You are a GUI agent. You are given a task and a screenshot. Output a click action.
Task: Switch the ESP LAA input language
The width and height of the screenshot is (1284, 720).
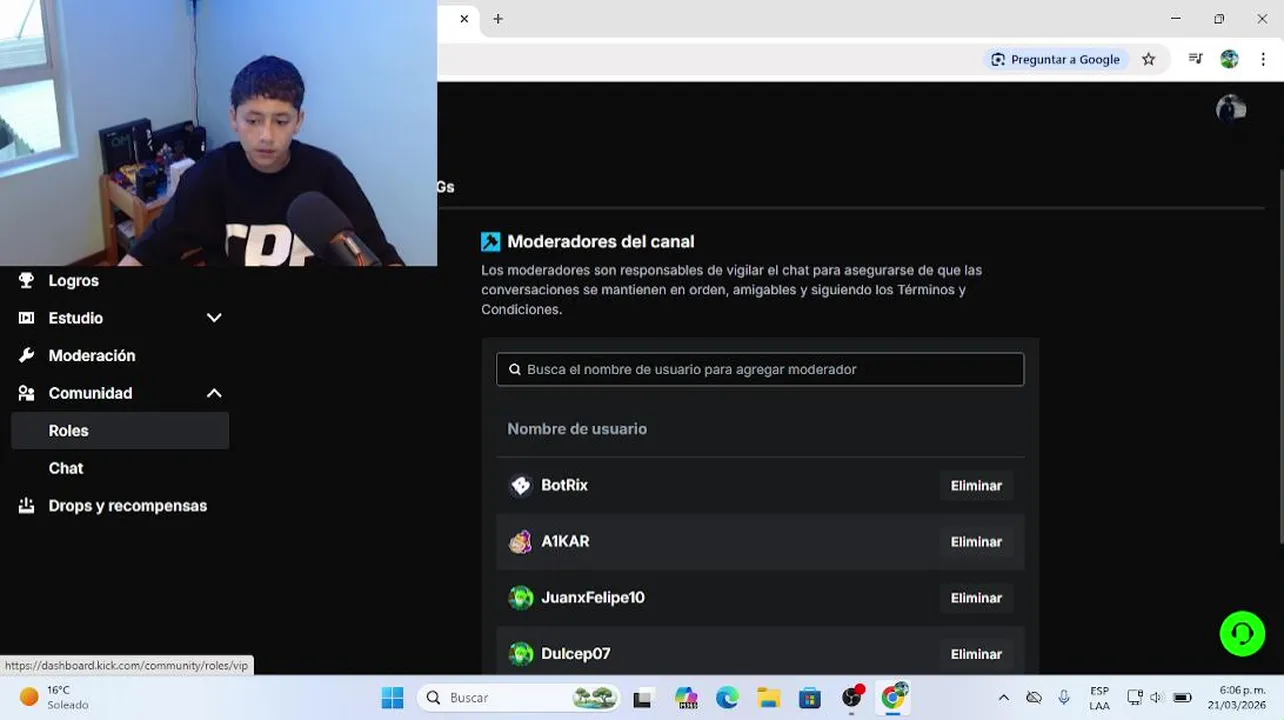tap(1099, 698)
